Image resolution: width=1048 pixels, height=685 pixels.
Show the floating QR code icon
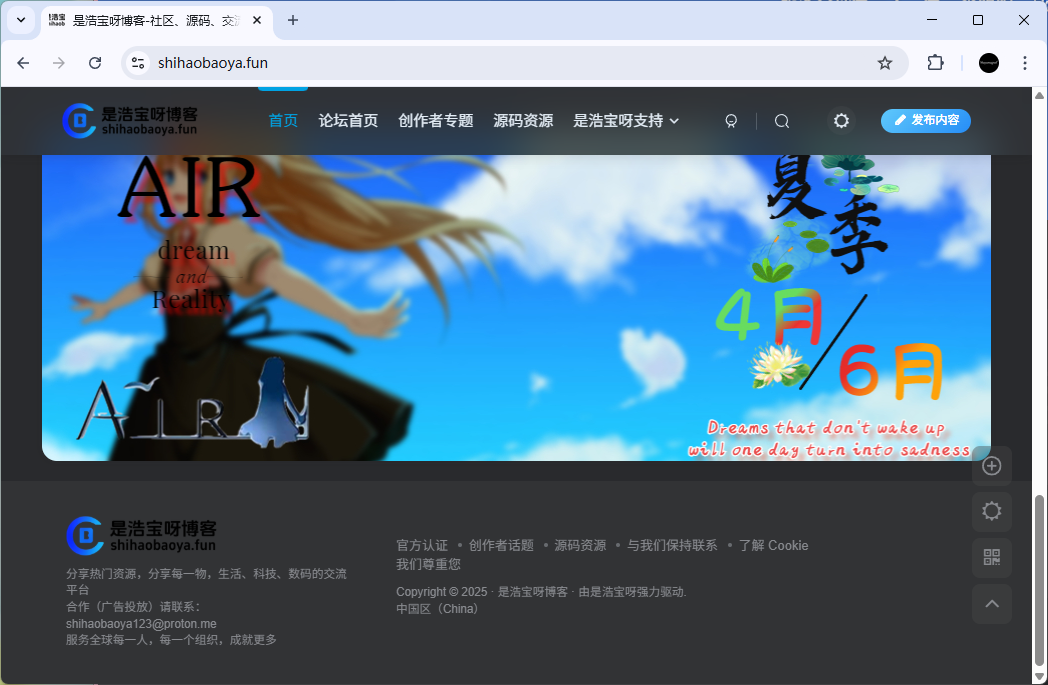click(x=991, y=557)
